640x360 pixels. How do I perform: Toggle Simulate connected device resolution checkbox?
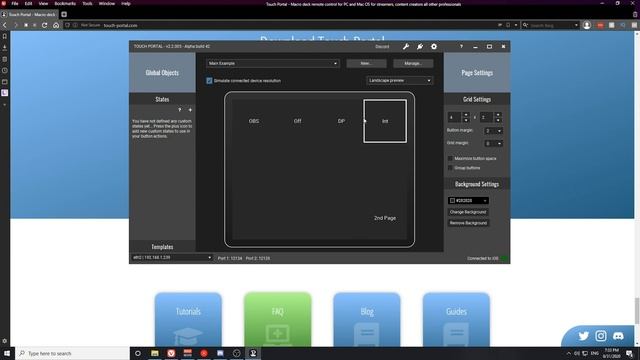tap(209, 81)
